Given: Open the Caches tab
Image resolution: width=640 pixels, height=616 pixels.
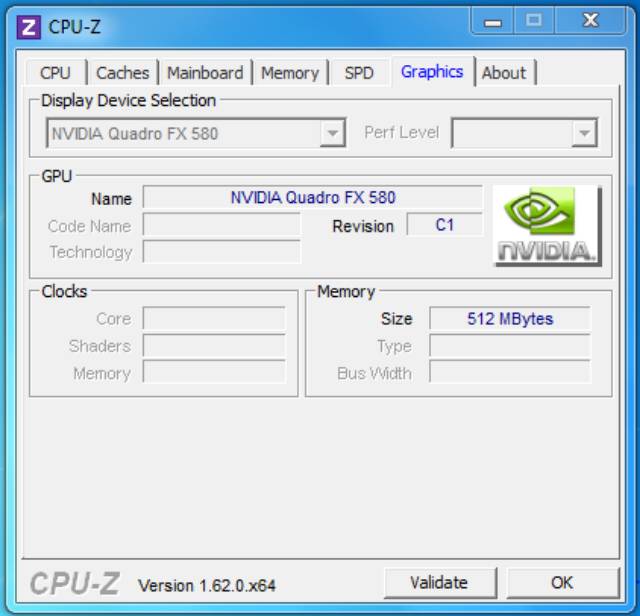Looking at the screenshot, I should pos(123,73).
